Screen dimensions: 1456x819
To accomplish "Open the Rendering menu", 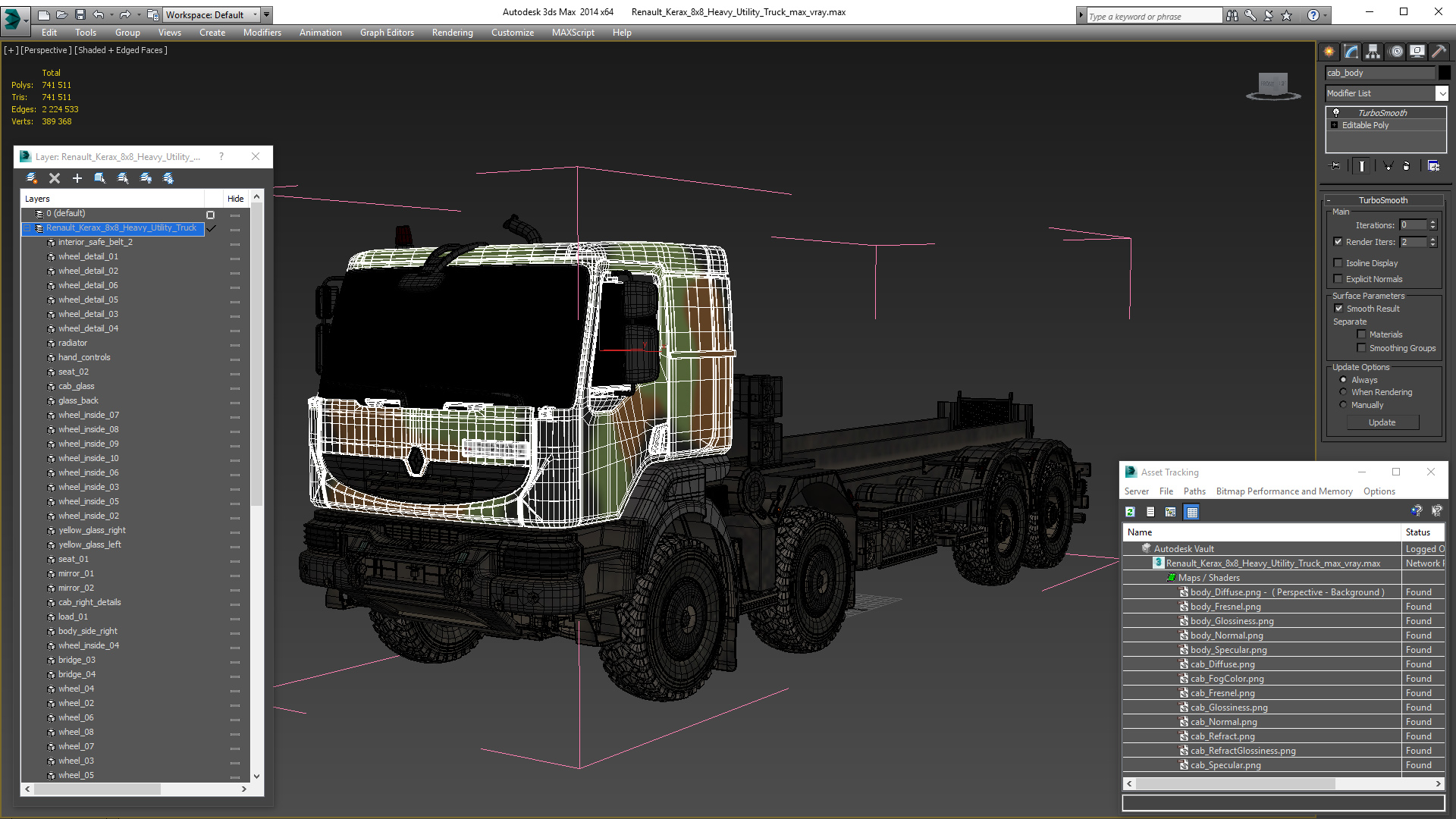I will tap(453, 33).
